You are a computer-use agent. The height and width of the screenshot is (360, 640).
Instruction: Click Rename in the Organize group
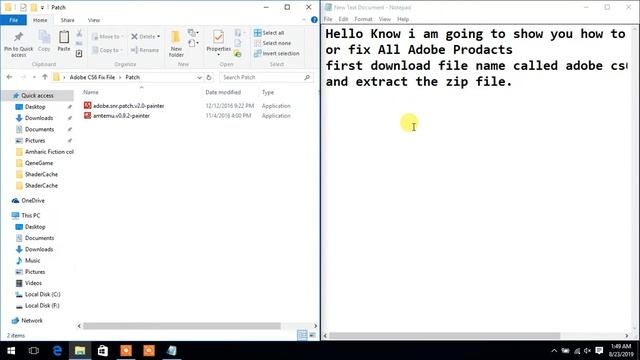[145, 50]
